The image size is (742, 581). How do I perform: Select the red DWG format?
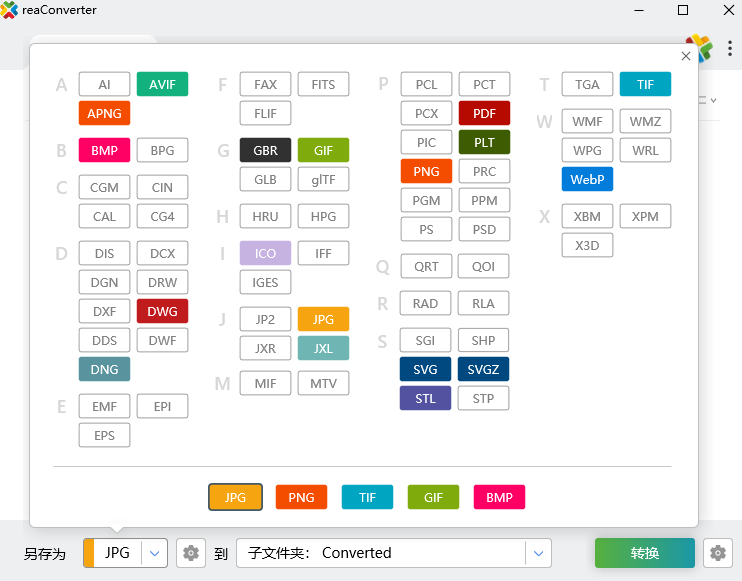tap(162, 311)
